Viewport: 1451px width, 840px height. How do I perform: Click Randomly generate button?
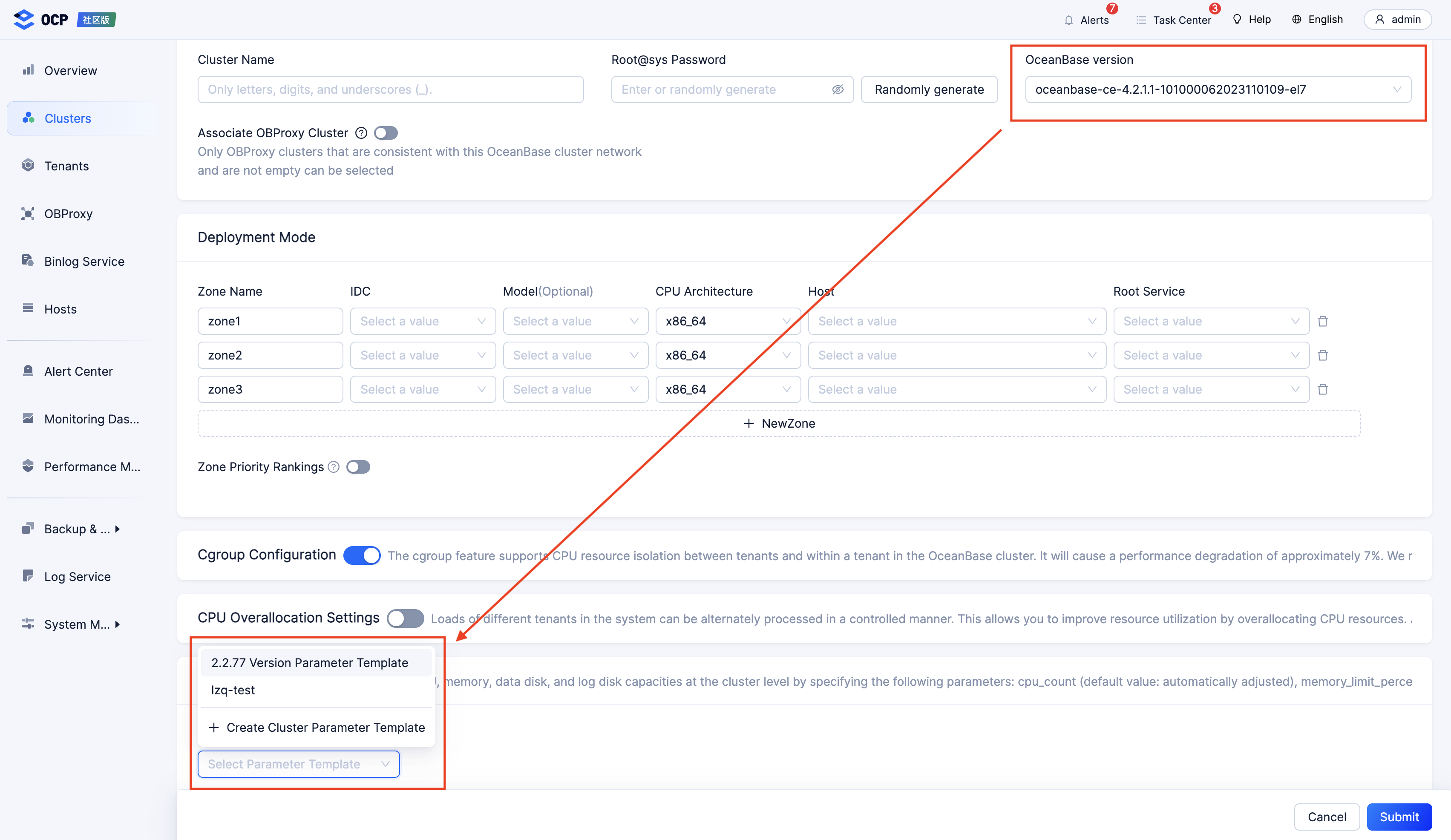pos(929,89)
